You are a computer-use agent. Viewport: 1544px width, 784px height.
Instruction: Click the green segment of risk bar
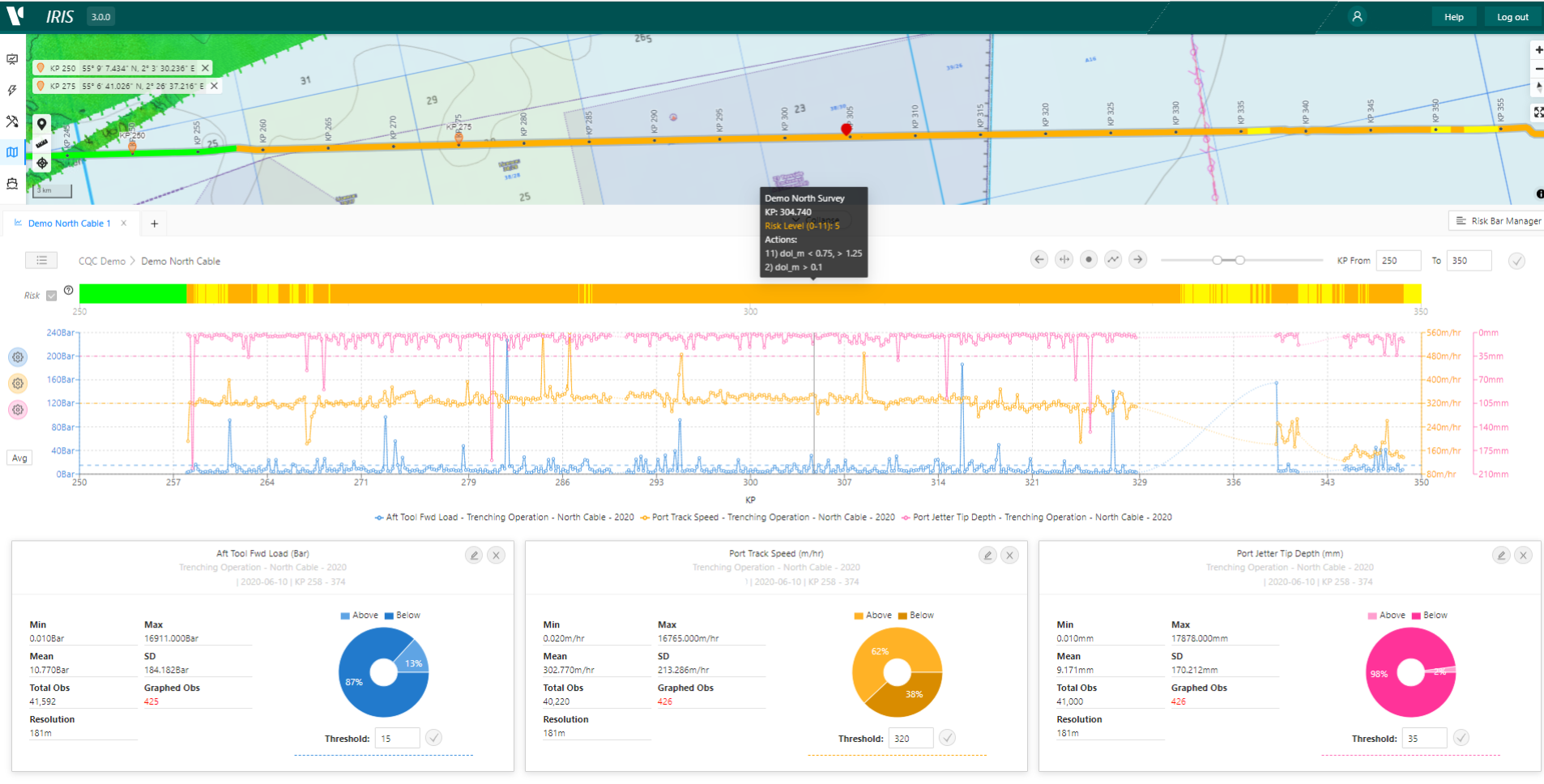[x=133, y=294]
